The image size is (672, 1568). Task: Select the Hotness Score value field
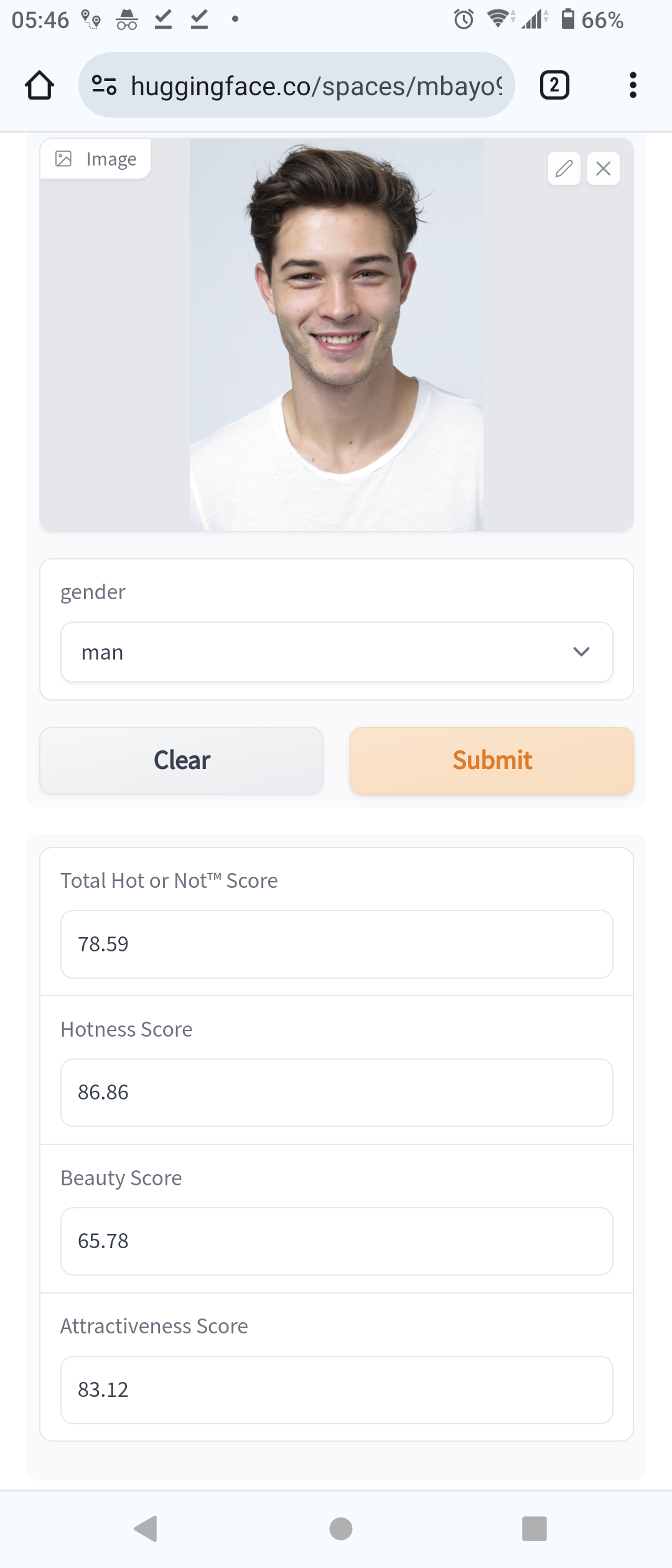[x=337, y=1093]
